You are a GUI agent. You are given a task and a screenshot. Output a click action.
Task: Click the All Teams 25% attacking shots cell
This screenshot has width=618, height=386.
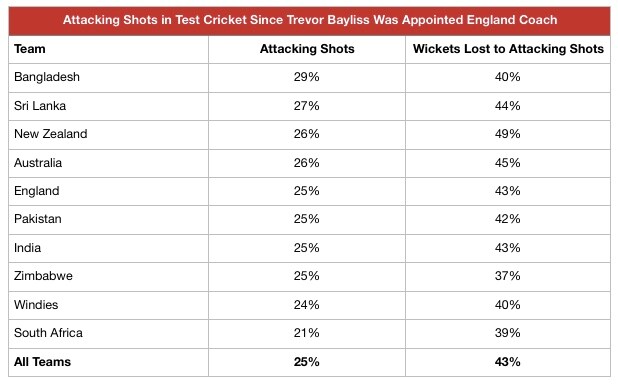(307, 362)
